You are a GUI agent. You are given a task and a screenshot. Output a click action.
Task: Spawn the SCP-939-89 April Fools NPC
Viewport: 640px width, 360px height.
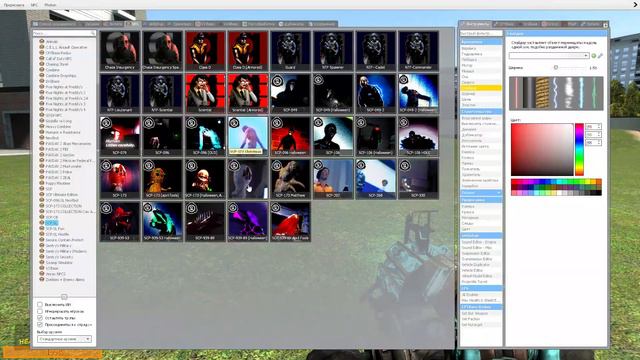[291, 221]
